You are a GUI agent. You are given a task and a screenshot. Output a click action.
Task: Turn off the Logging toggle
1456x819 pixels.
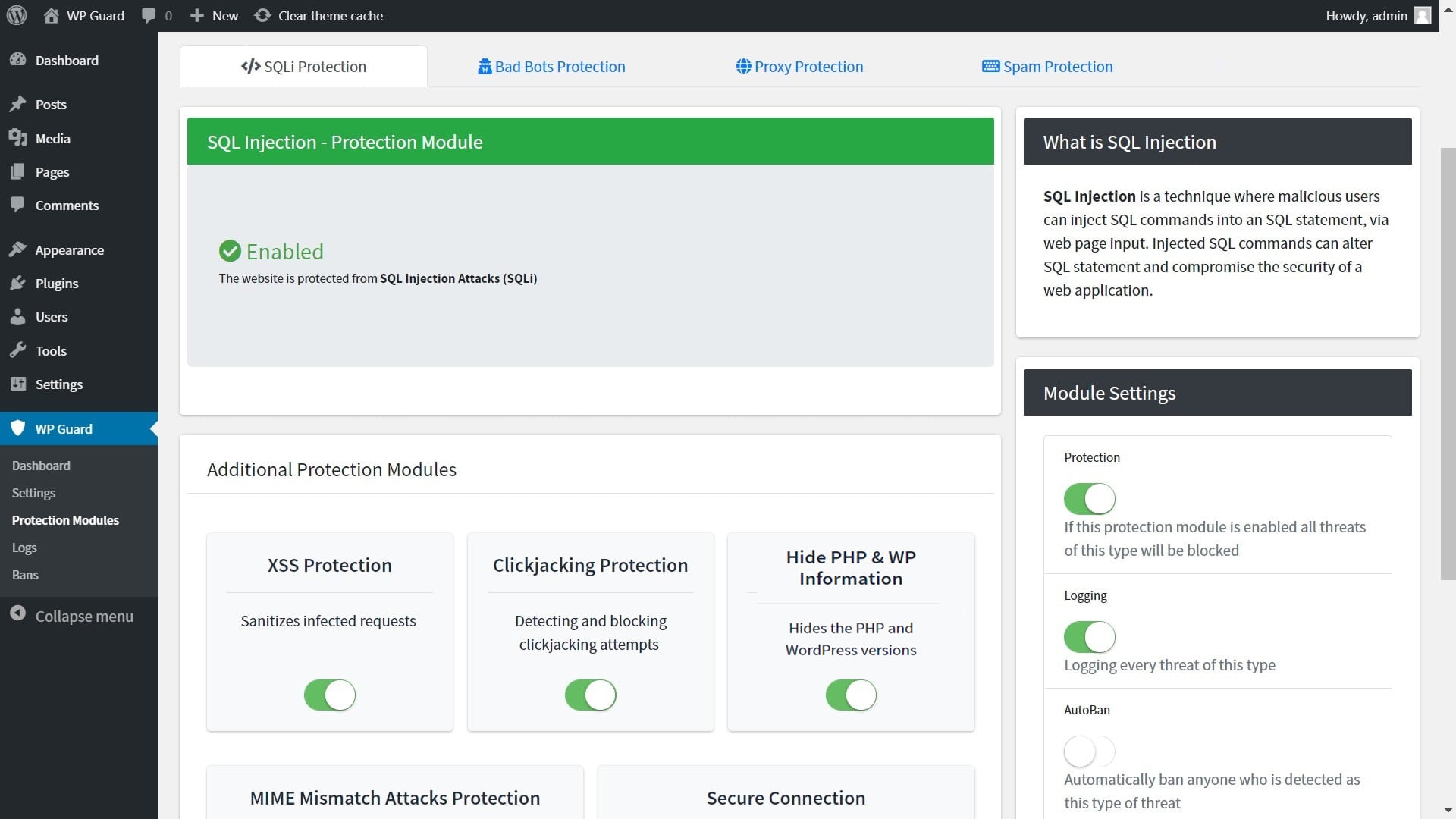1089,637
